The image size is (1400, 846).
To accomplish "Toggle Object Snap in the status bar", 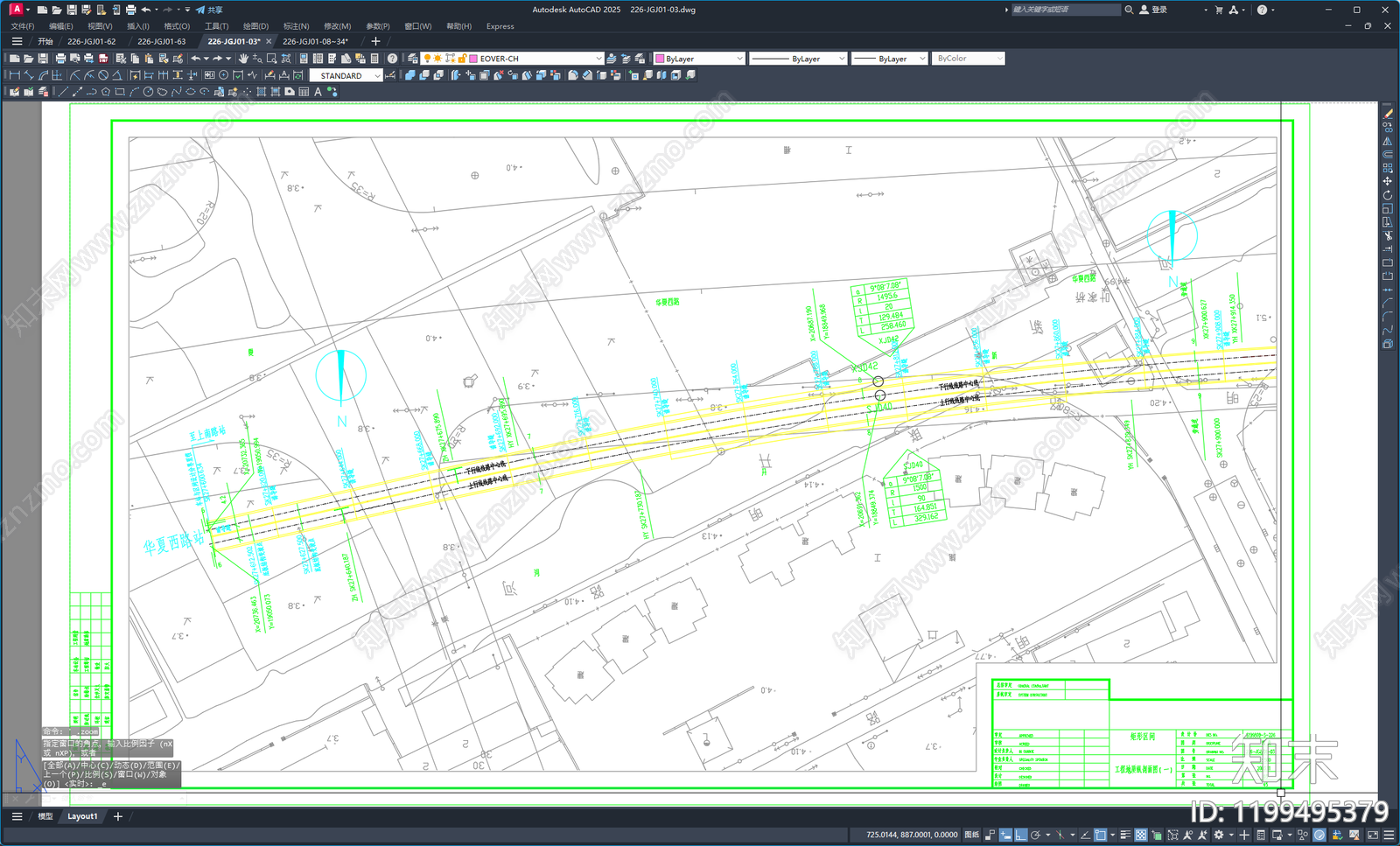I will click(1101, 835).
